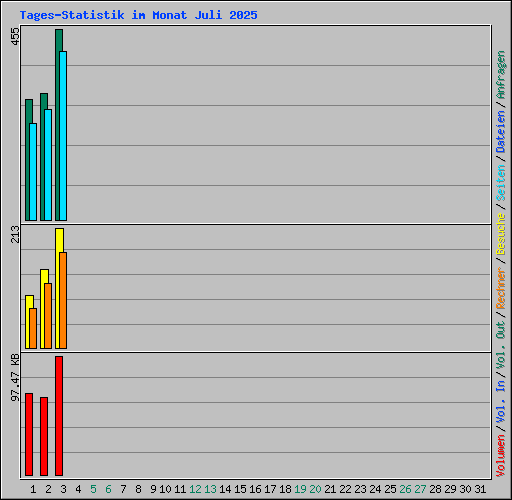Viewport: 512px width, 500px height.
Task: Click the Besuche legend label
Action: click(500, 234)
